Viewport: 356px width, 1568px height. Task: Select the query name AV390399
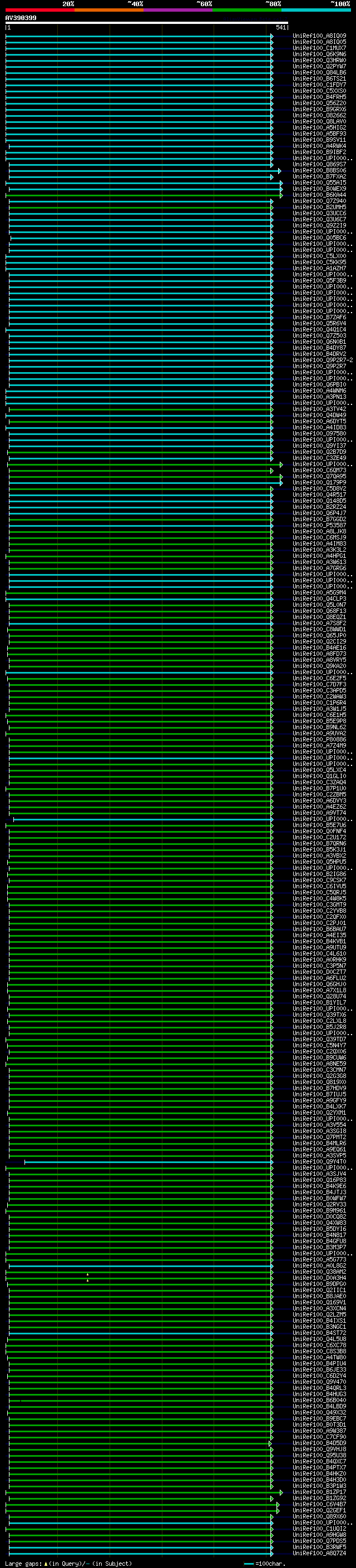coord(21,18)
